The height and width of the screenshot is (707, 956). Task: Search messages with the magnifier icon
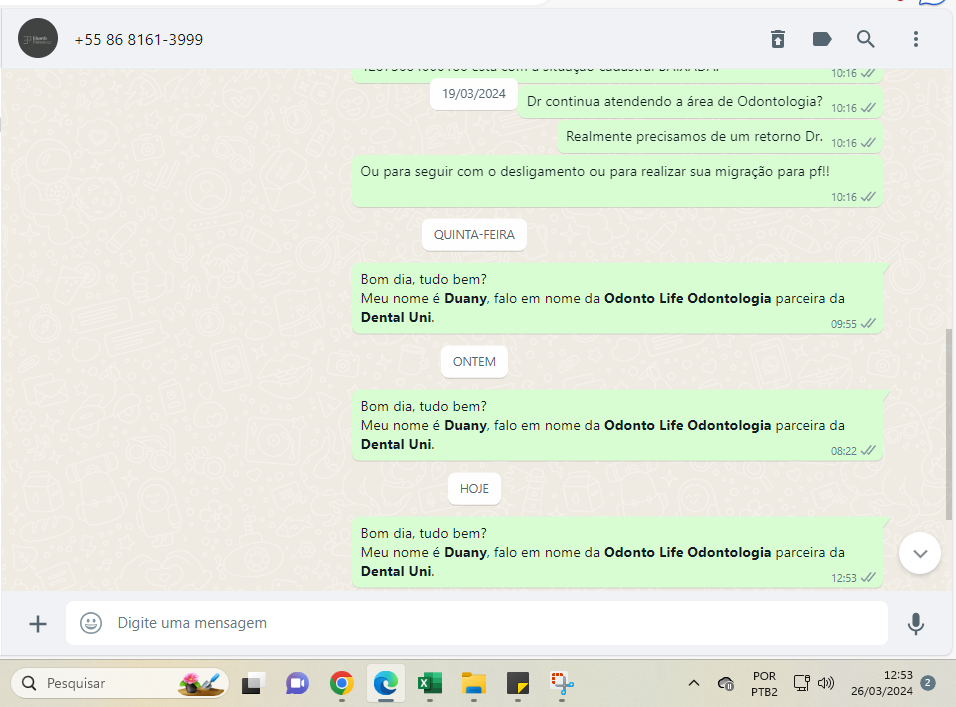(865, 39)
